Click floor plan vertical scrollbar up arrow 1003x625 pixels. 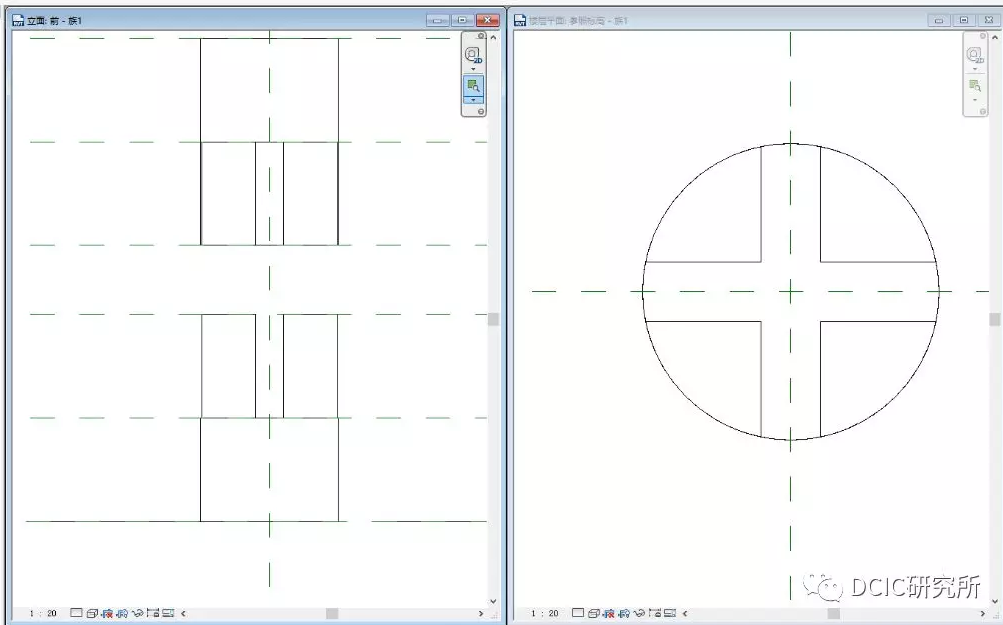click(995, 37)
